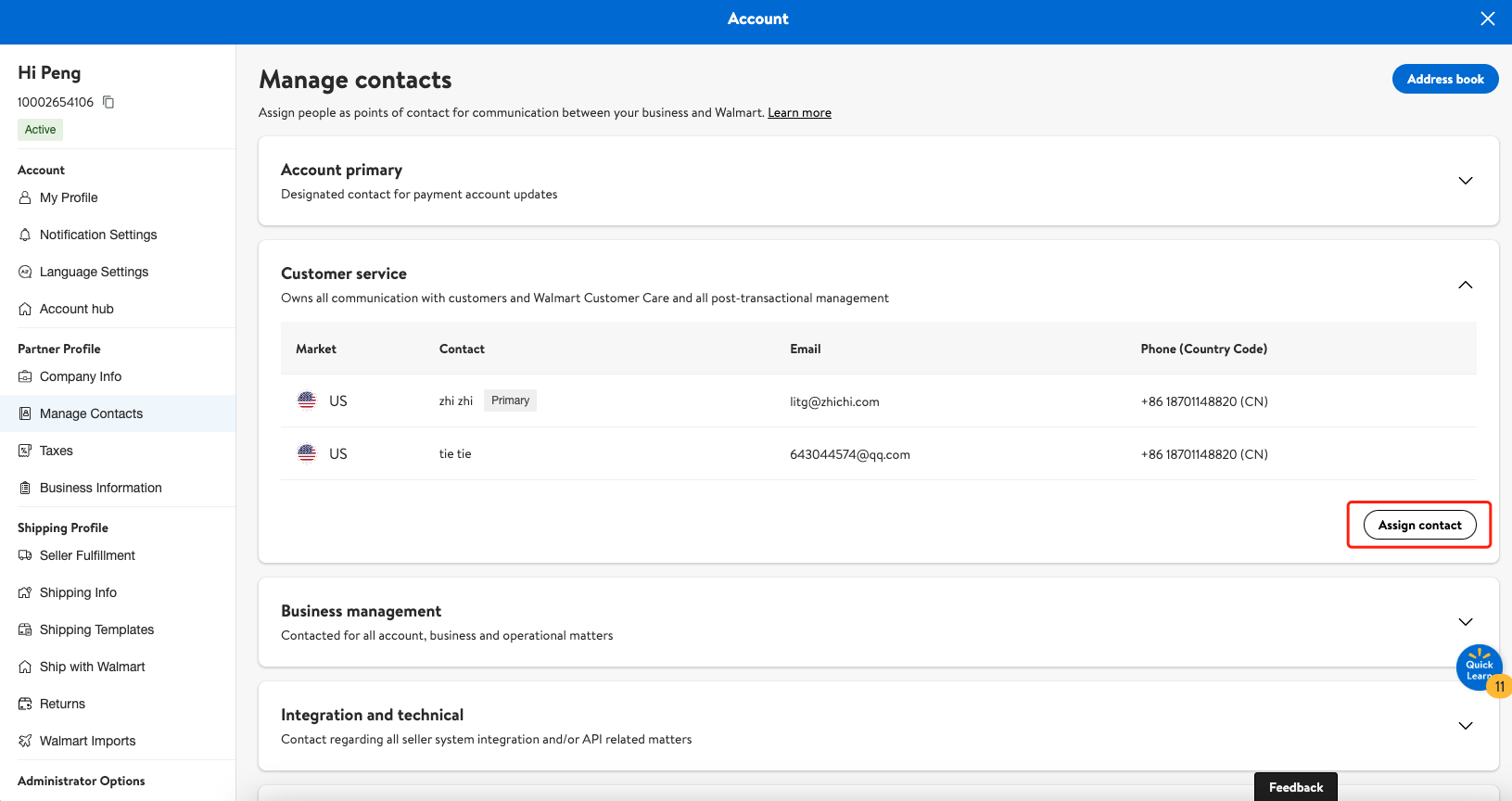
Task: Click the Primary tag on zhi zhi
Action: (x=510, y=400)
